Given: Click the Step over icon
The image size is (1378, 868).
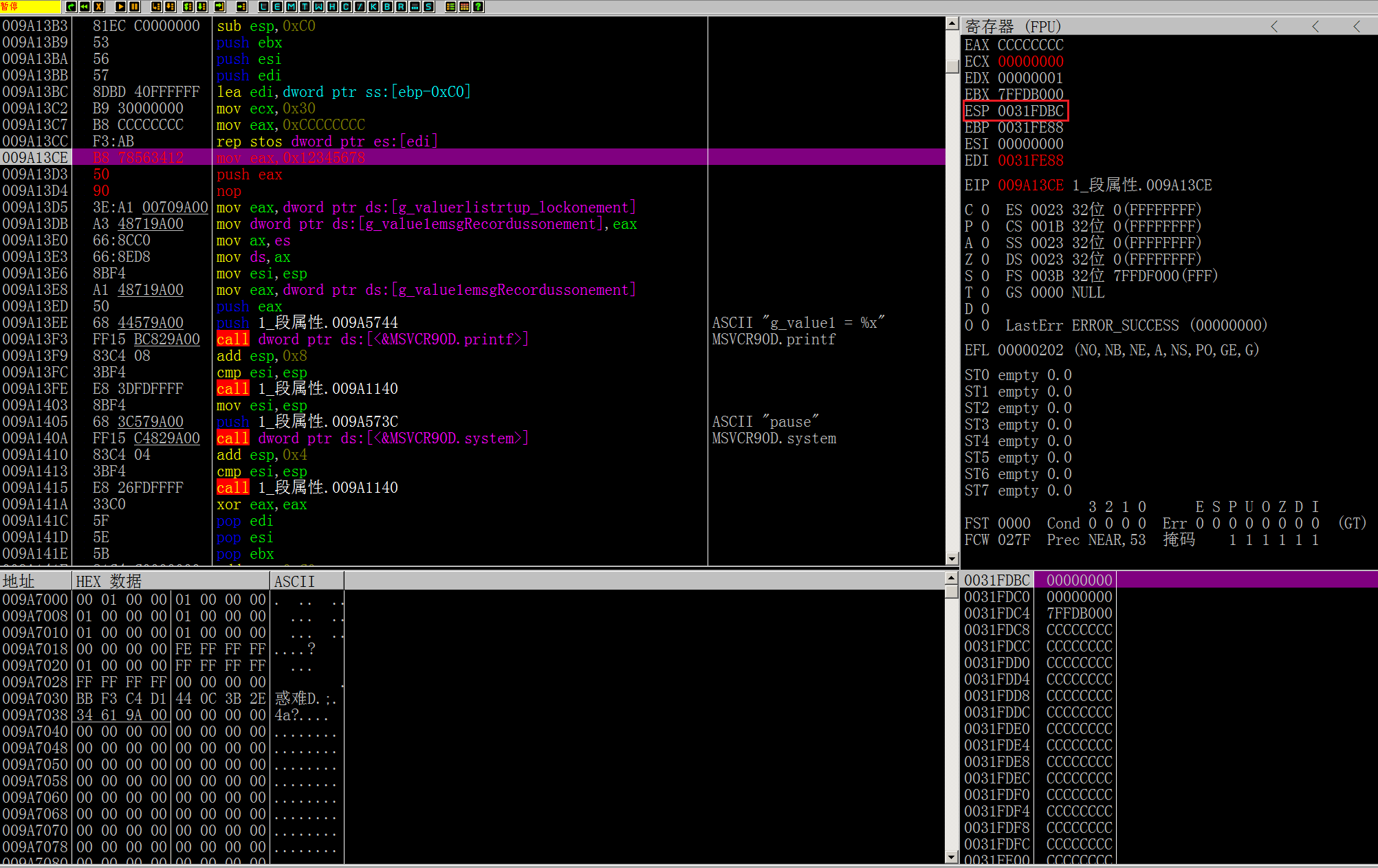Looking at the screenshot, I should (170, 7).
